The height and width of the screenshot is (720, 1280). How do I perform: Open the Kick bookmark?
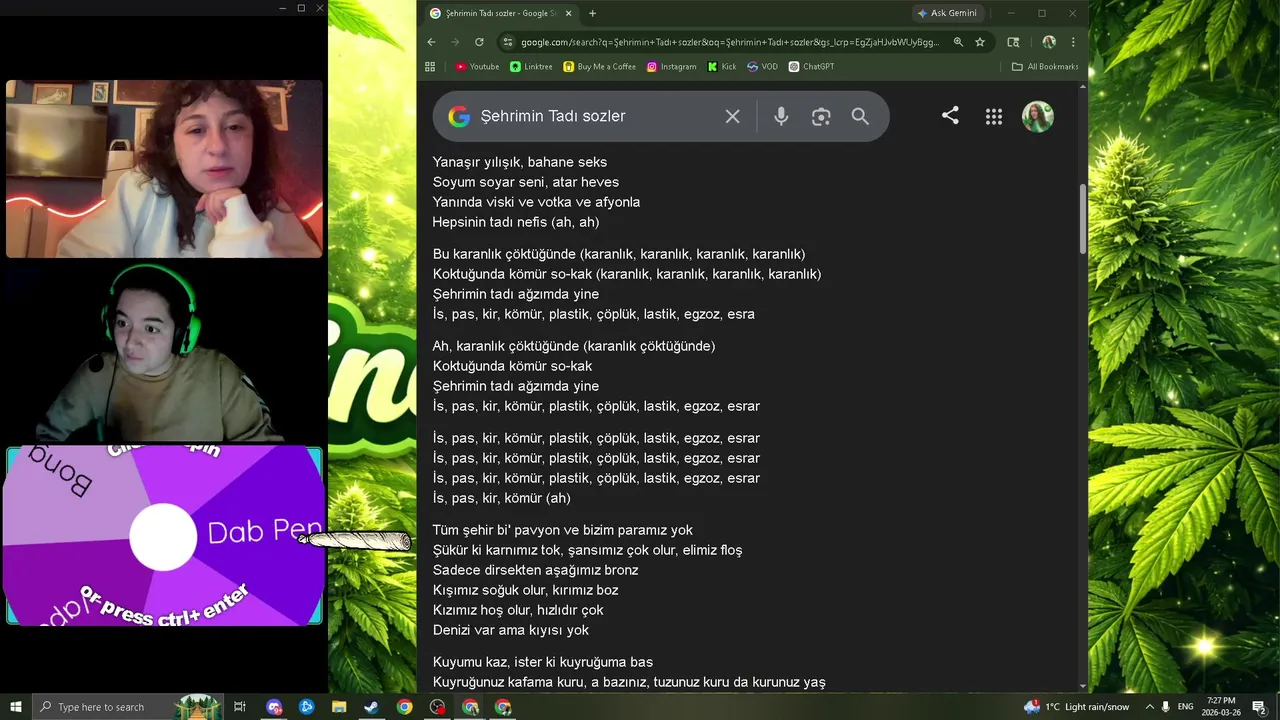point(722,67)
